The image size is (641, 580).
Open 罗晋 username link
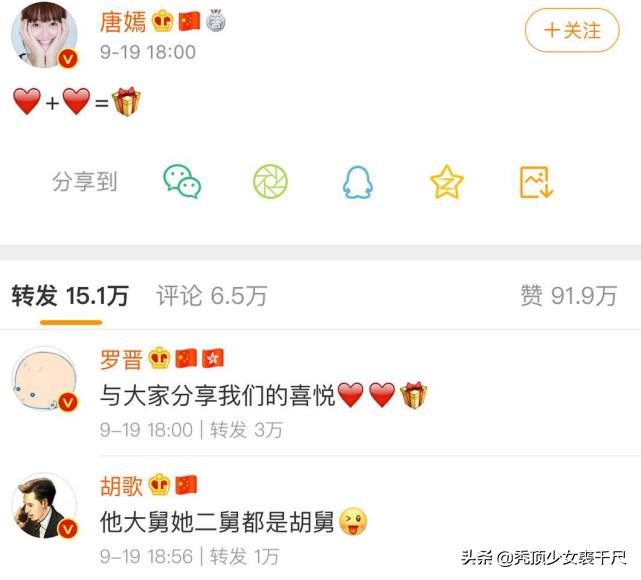121,360
